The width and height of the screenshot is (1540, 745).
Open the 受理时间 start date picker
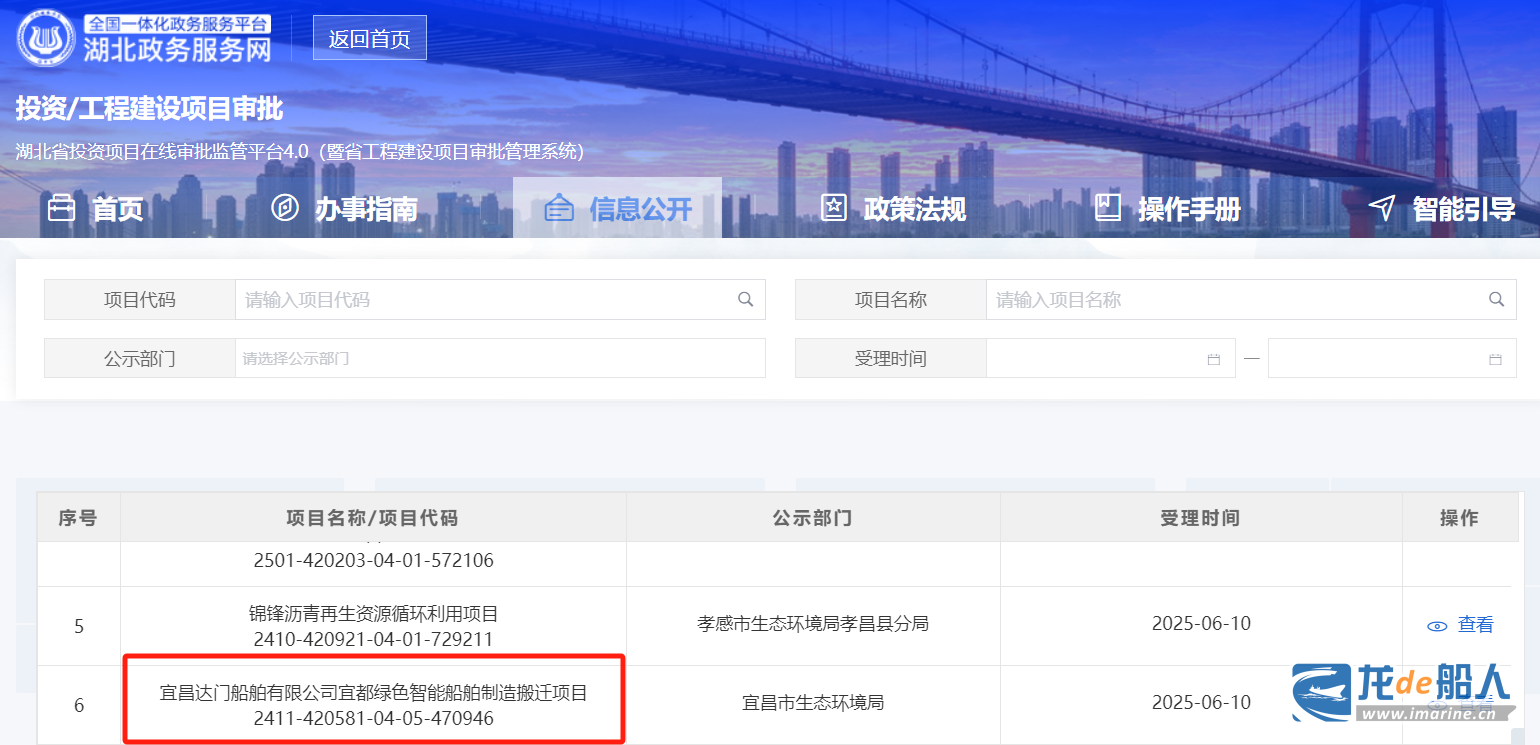[1095, 358]
